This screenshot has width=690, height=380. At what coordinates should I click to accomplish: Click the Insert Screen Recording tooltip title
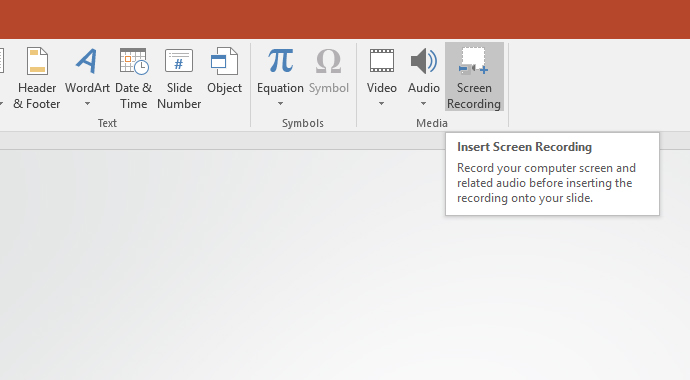(x=524, y=147)
